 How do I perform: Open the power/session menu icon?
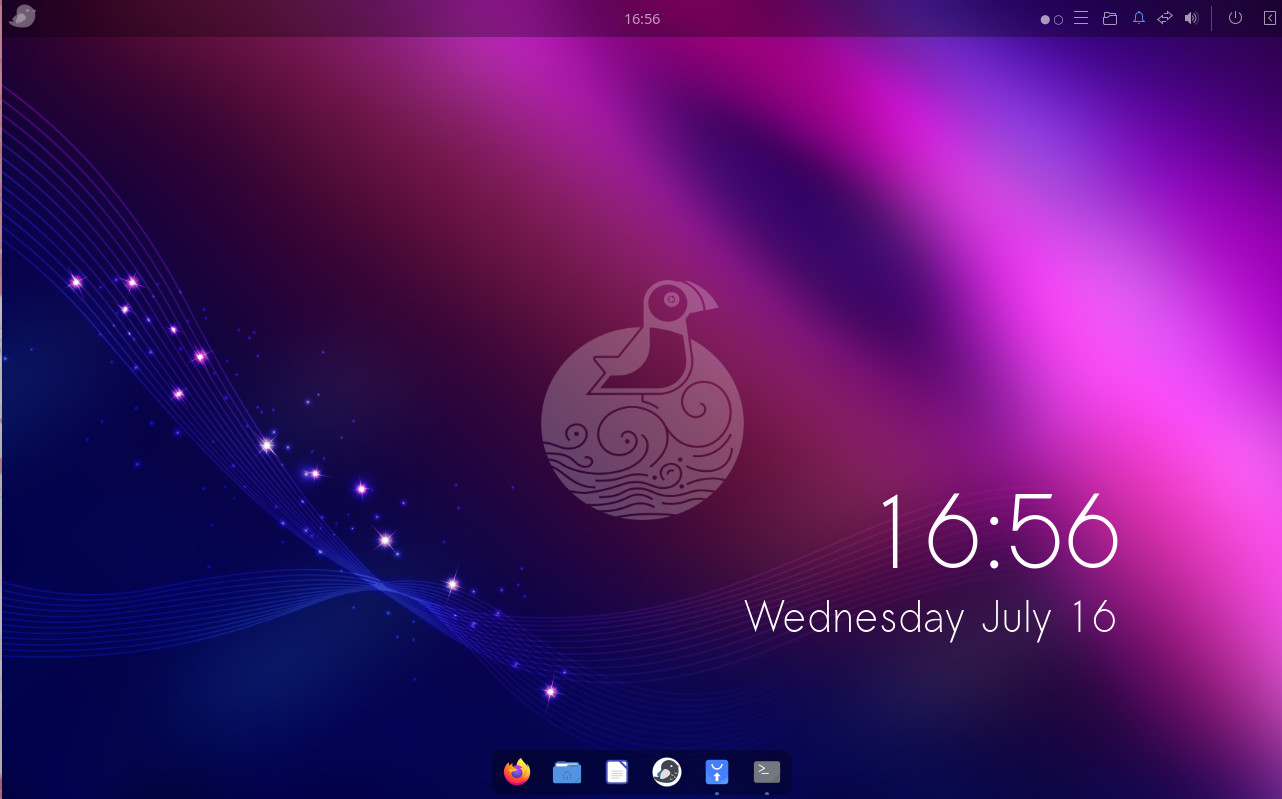(1235, 18)
